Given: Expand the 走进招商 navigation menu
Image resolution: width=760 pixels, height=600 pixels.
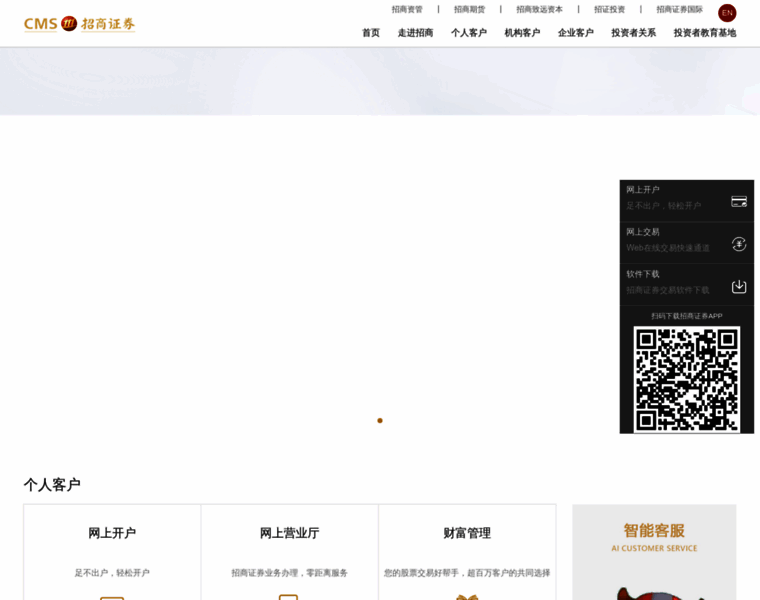Looking at the screenshot, I should (x=415, y=33).
